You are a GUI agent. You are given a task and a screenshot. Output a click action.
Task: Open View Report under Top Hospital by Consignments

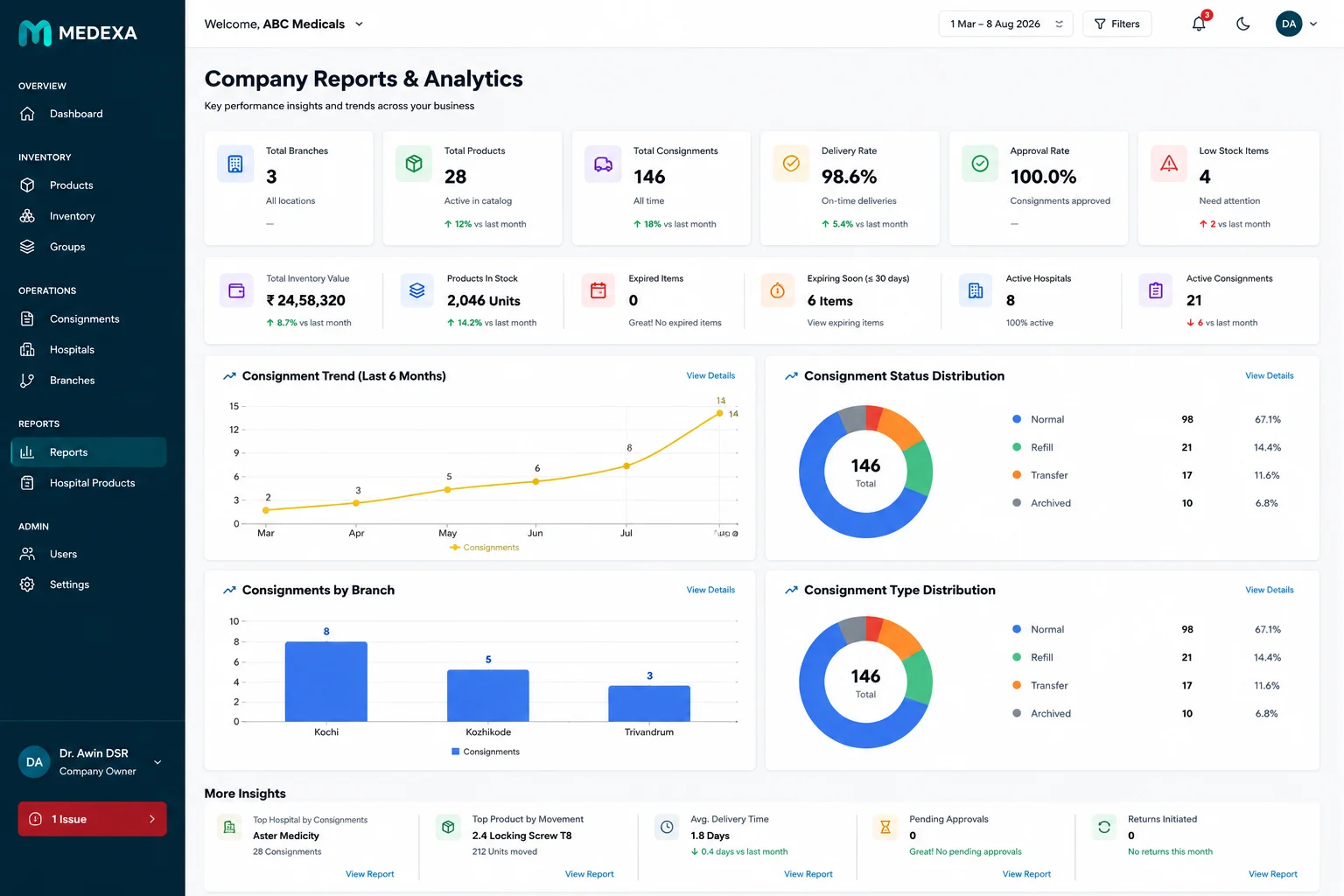(x=369, y=874)
